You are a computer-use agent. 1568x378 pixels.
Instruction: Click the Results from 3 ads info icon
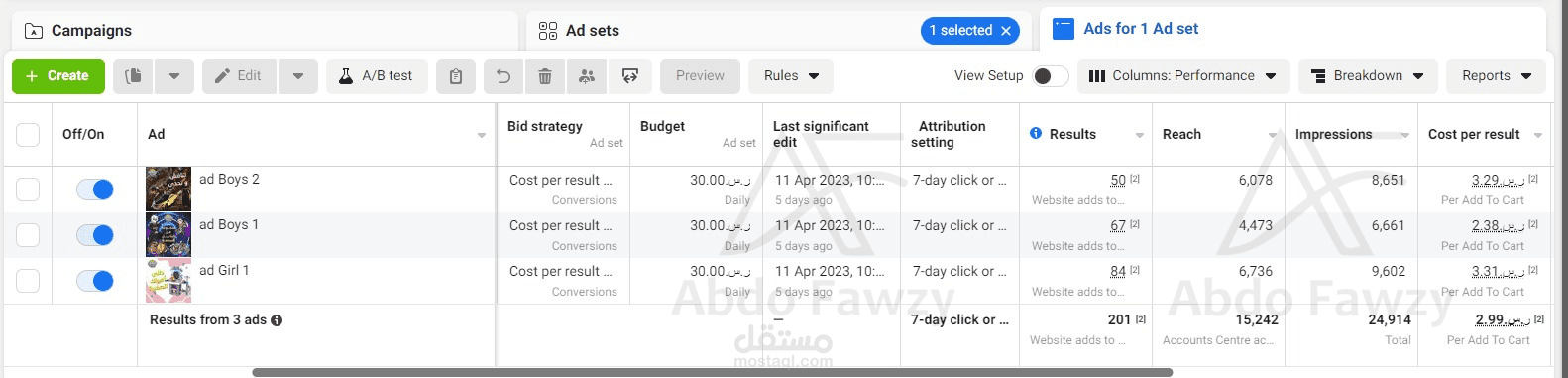coord(277,320)
